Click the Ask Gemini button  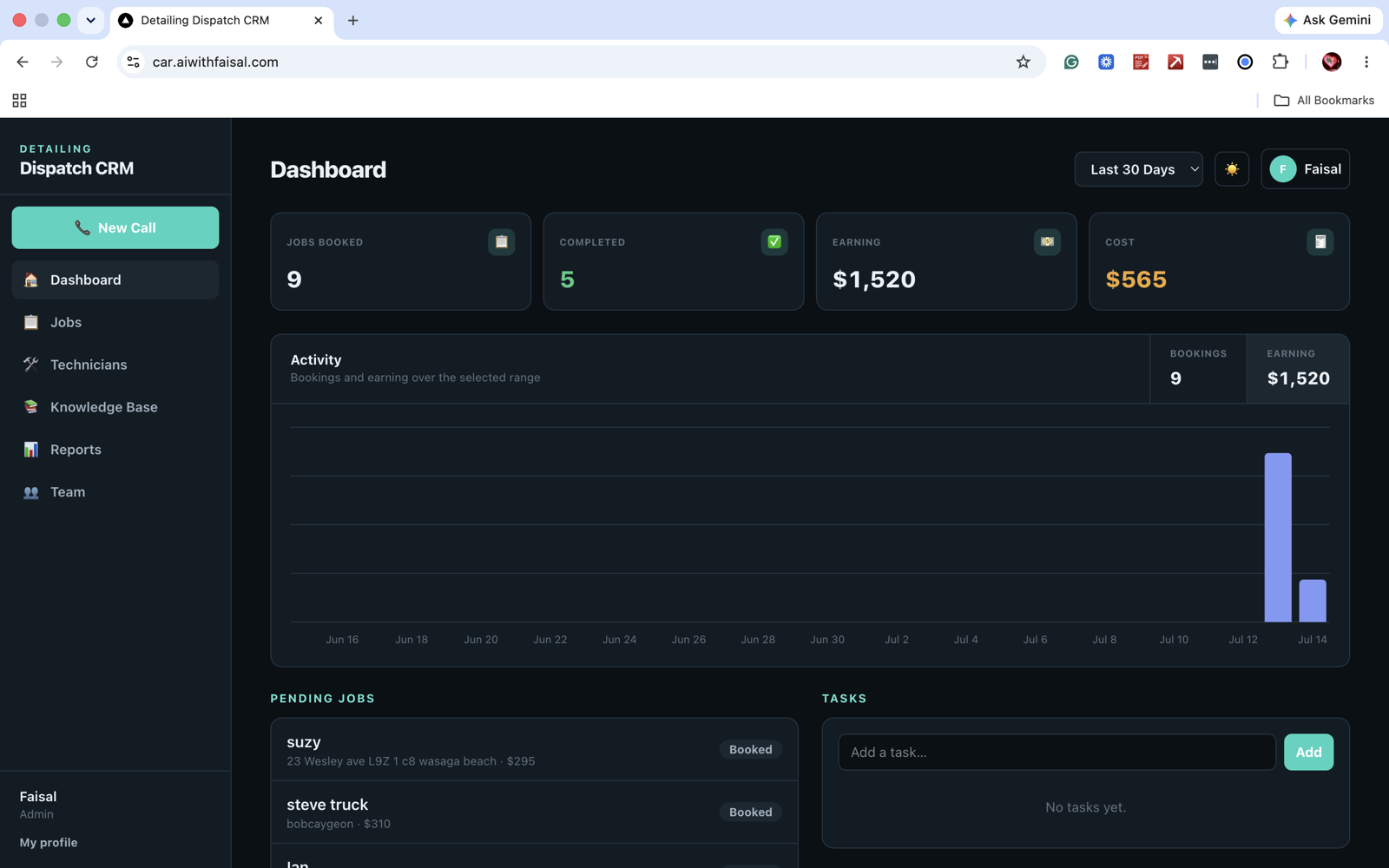1327,20
